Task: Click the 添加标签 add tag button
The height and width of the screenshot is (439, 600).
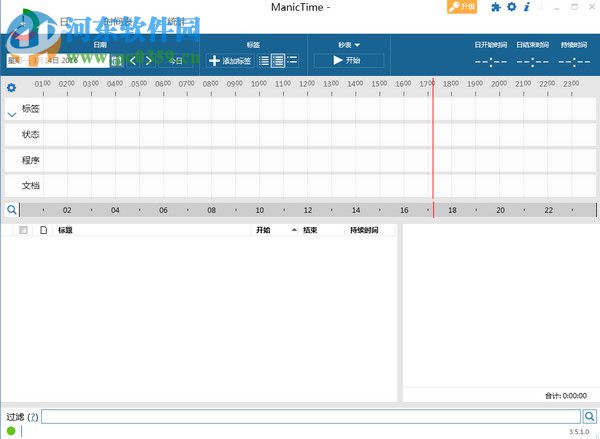Action: click(230, 60)
